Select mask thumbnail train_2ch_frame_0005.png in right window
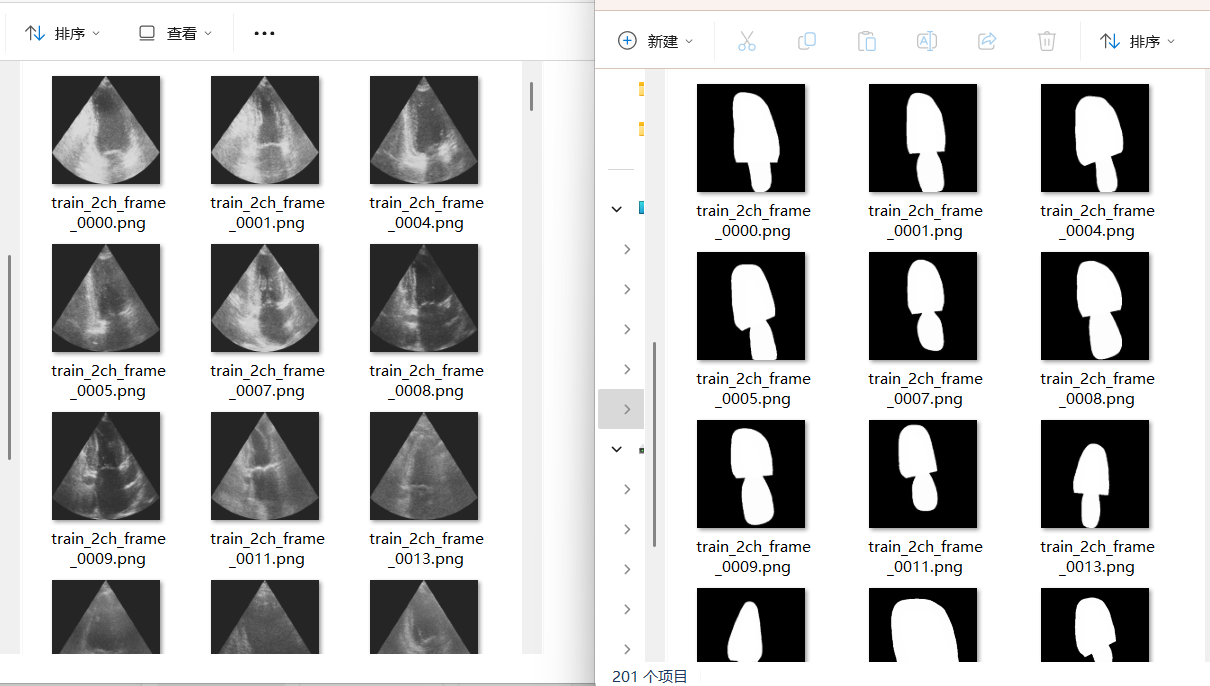 tap(751, 306)
